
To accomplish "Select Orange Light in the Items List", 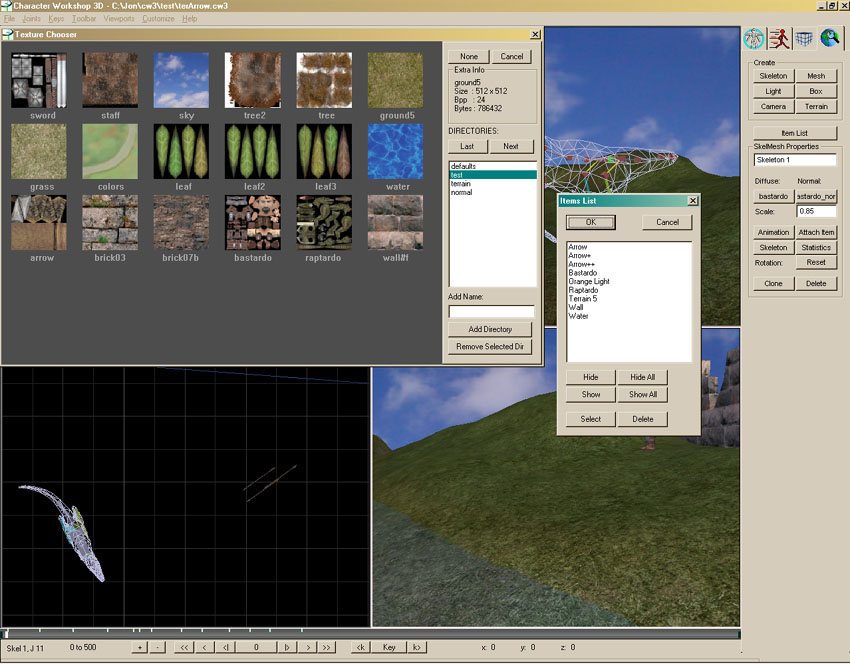I will point(588,281).
